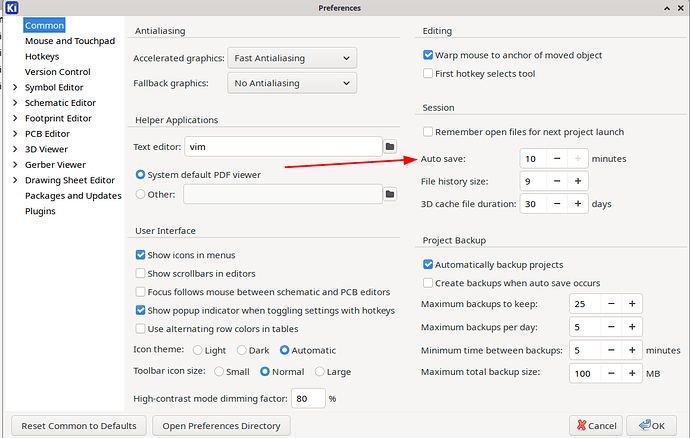Select Hotkeys in the preferences list
690x438 pixels.
(41, 57)
